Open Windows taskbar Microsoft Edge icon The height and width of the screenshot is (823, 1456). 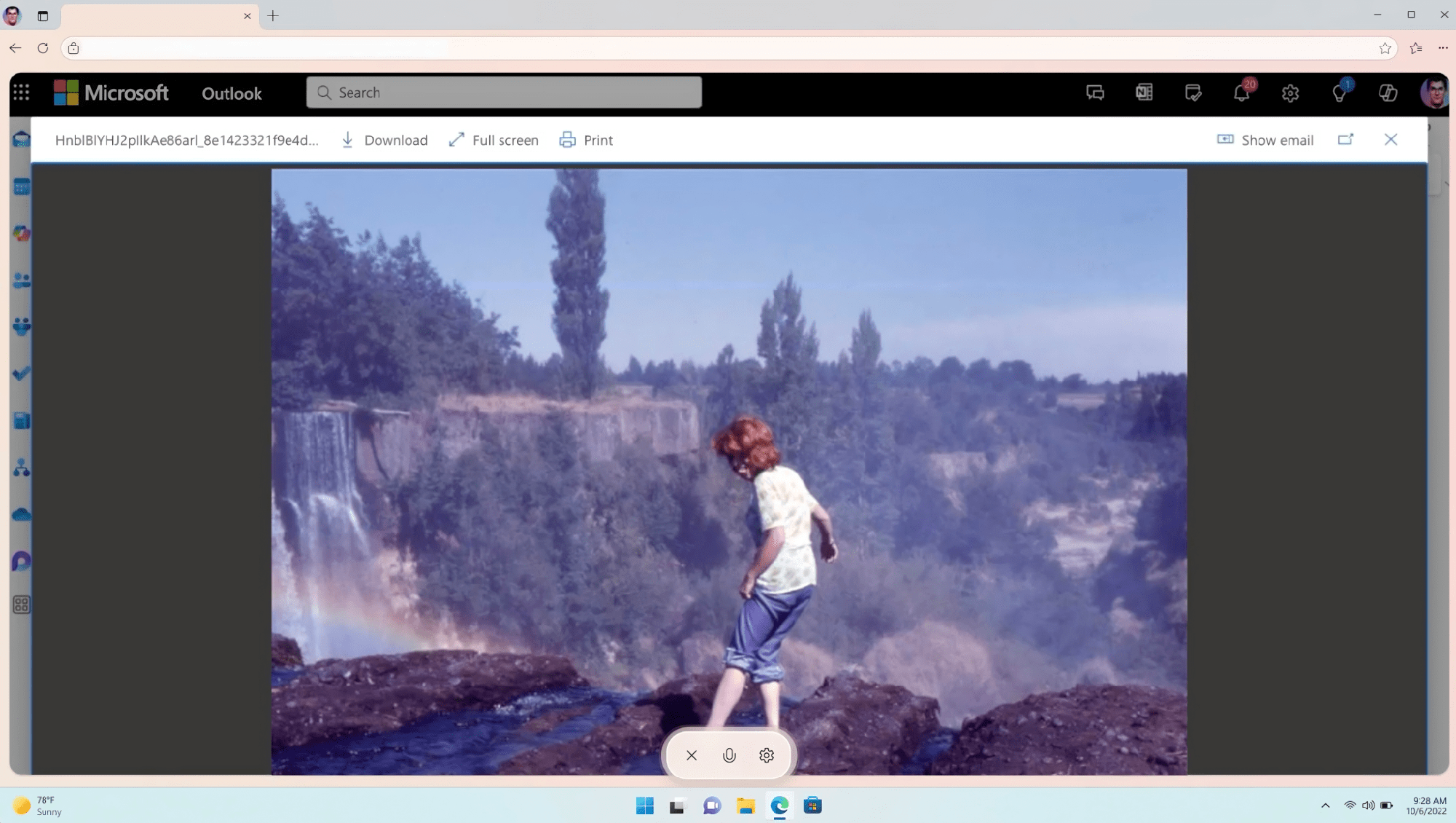(779, 806)
